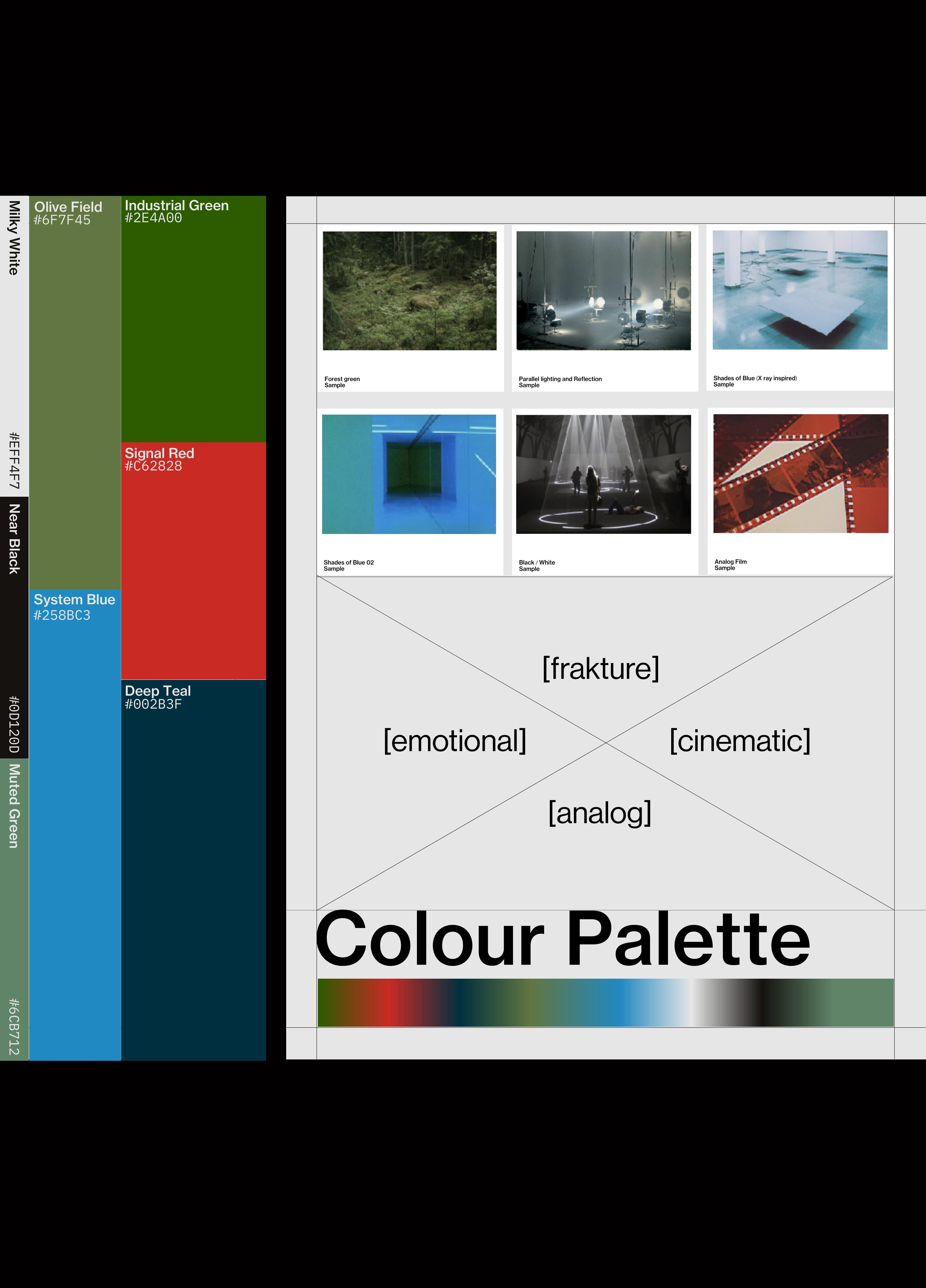The width and height of the screenshot is (926, 1288).
Task: Click the Deep Teal colour block
Action: tap(194, 870)
